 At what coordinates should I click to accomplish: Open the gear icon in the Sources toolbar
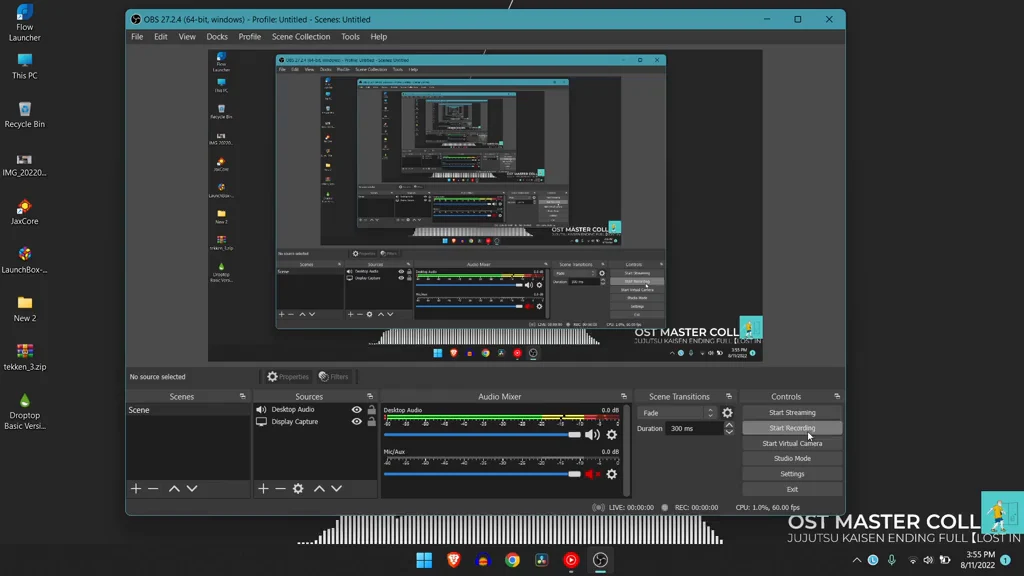297,489
